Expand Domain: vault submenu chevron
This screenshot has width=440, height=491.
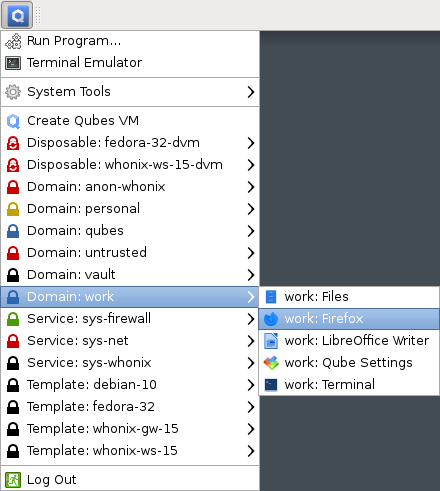click(x=251, y=275)
